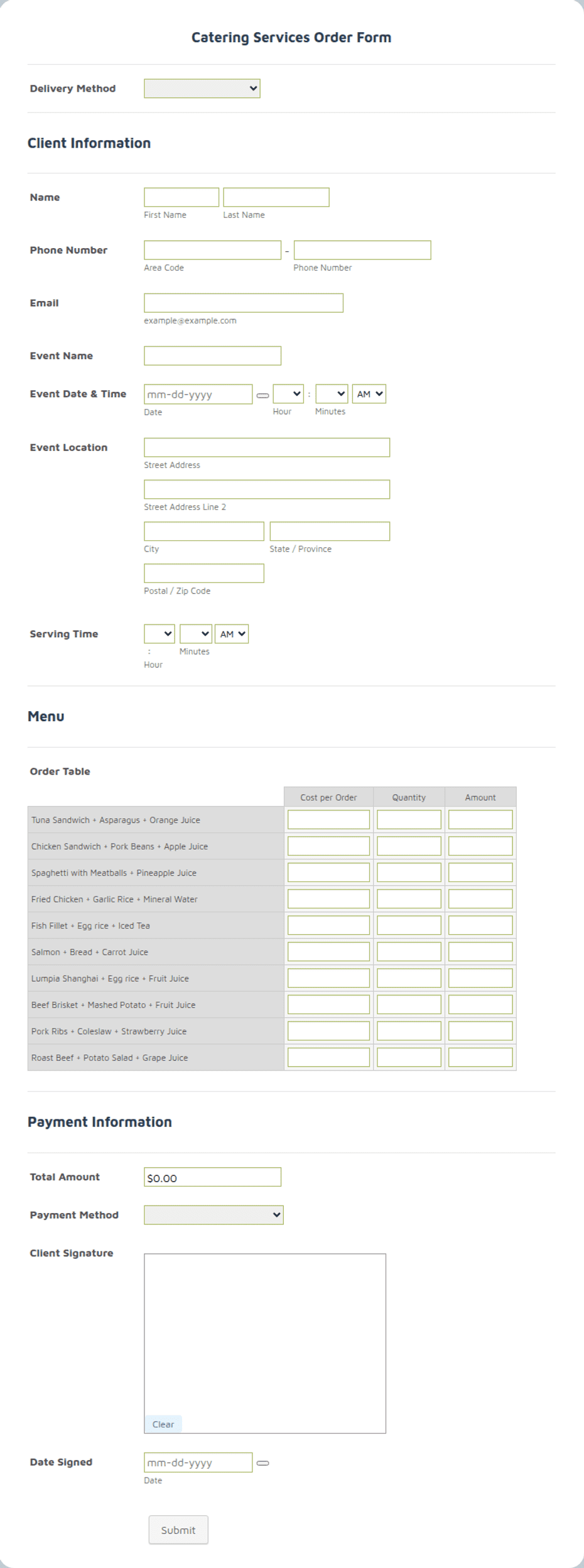The height and width of the screenshot is (1568, 584).
Task: Click Cost per Order for Tuna Sandwich row
Action: coord(328,820)
